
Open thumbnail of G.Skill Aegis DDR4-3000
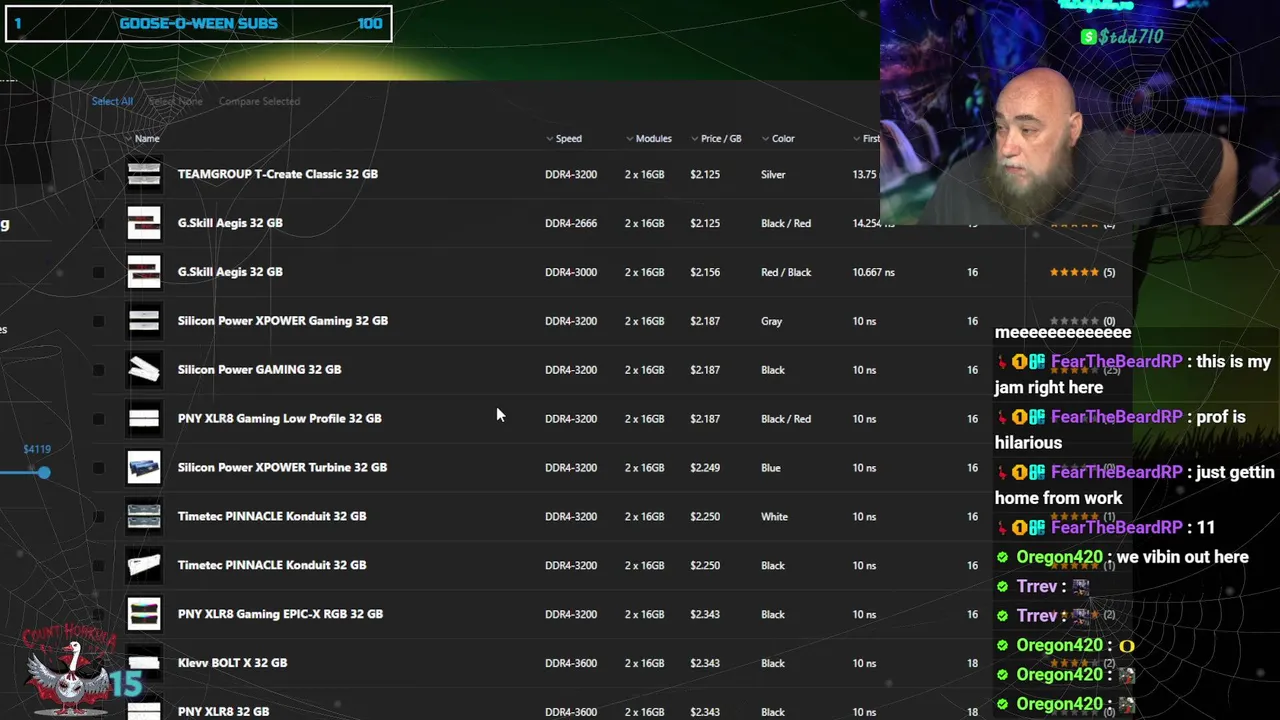[144, 272]
